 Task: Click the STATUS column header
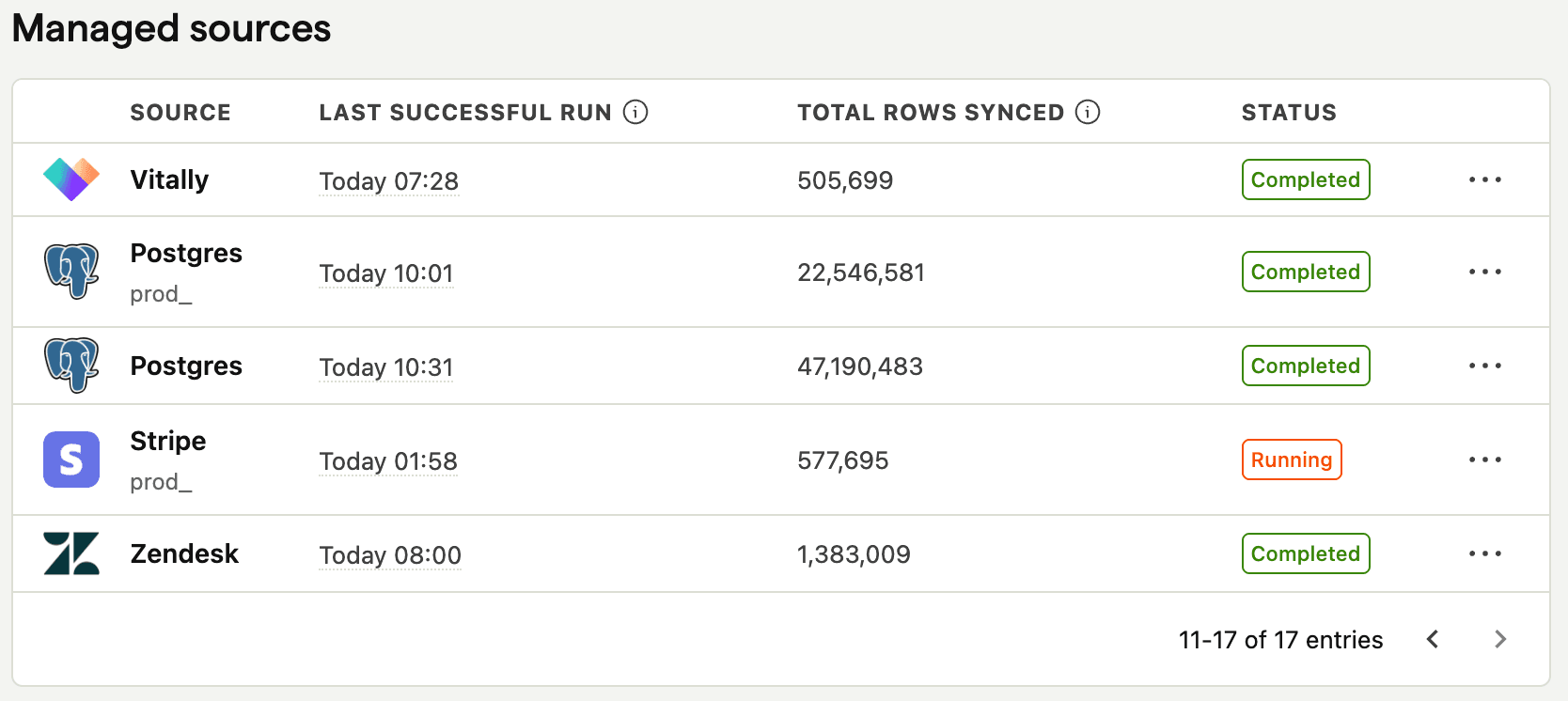click(1289, 112)
